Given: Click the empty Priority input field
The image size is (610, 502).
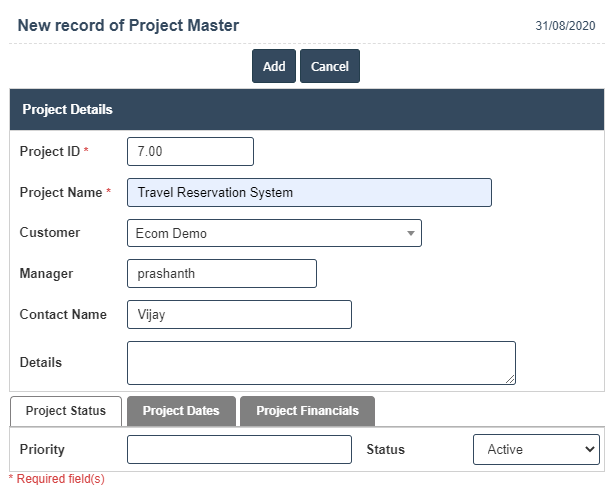Looking at the screenshot, I should (x=239, y=449).
